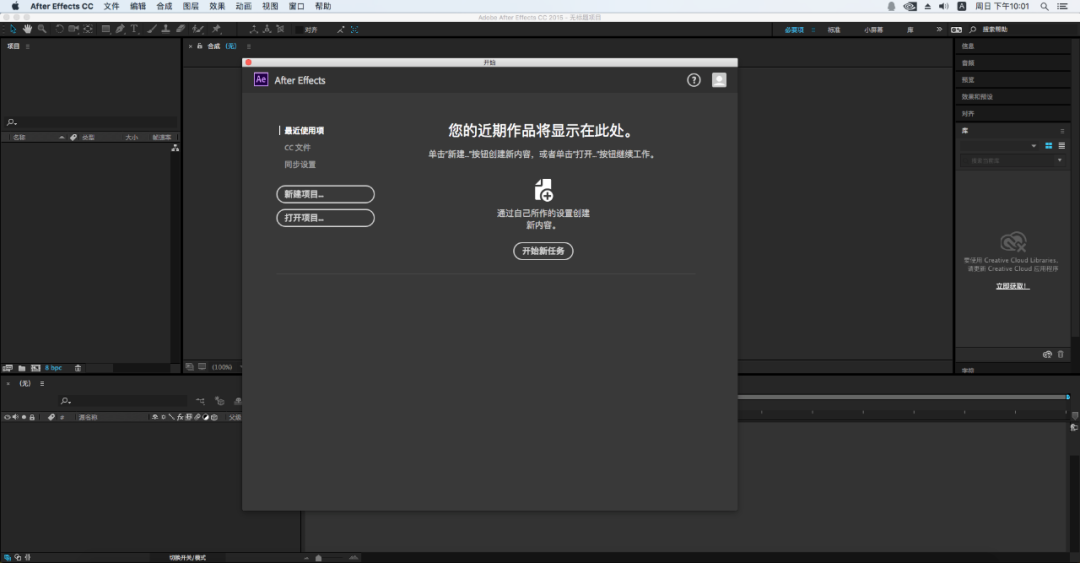Select the Type text tool

[x=134, y=29]
